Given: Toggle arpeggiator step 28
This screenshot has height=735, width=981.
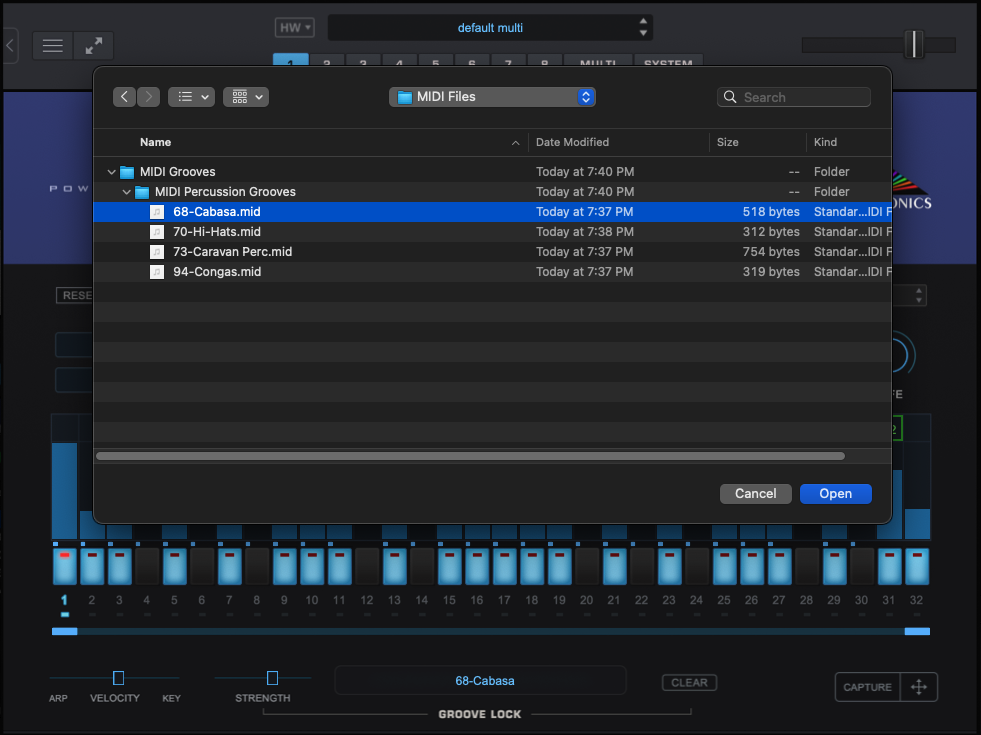Looking at the screenshot, I should click(807, 566).
